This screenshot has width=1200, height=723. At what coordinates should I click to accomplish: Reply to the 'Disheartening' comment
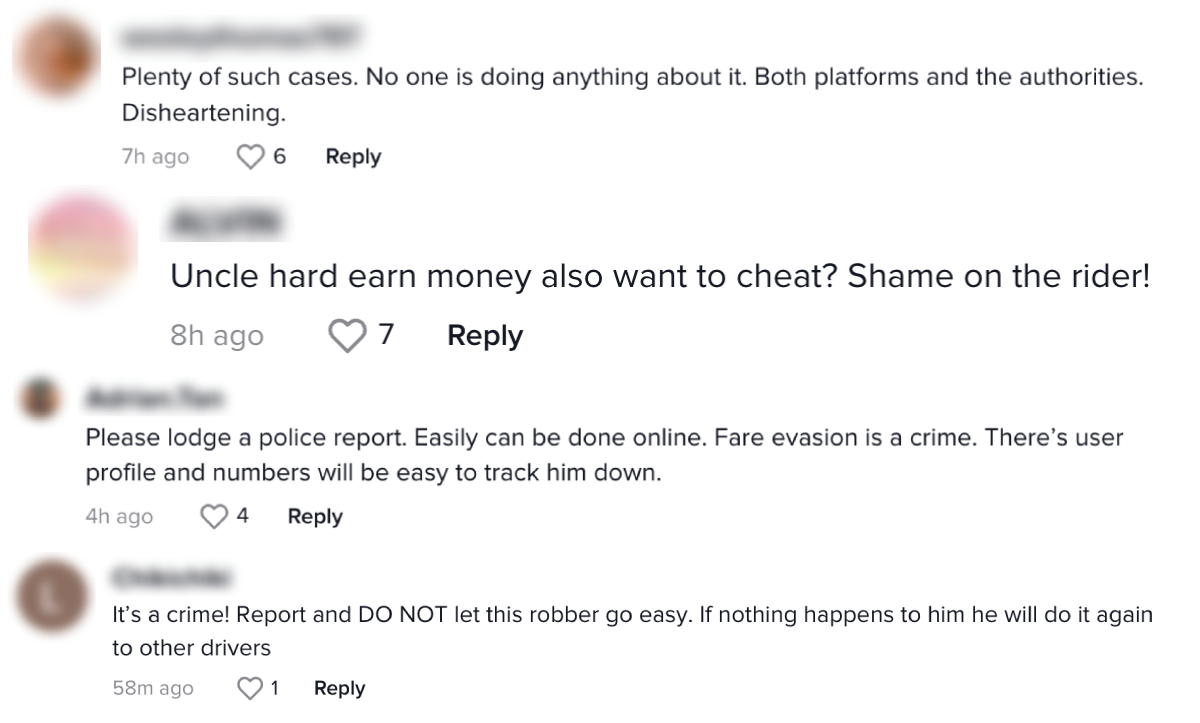(x=353, y=157)
